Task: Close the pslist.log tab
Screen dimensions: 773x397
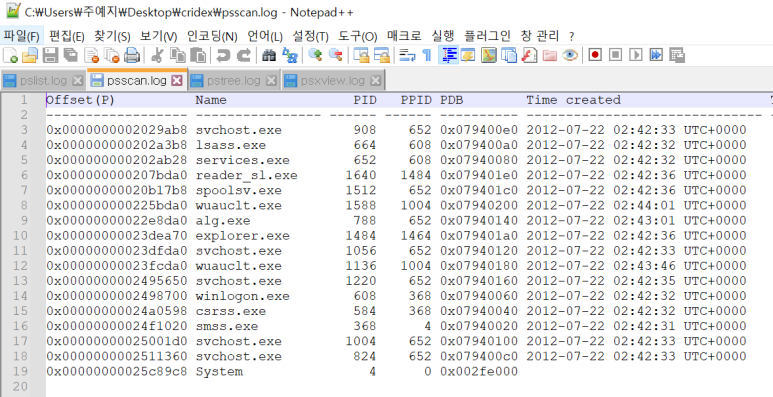Action: [x=77, y=81]
